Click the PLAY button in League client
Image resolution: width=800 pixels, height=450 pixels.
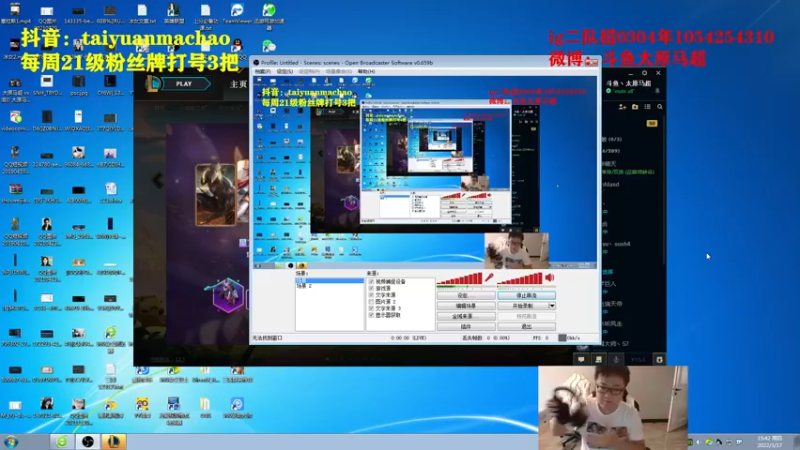[x=184, y=84]
